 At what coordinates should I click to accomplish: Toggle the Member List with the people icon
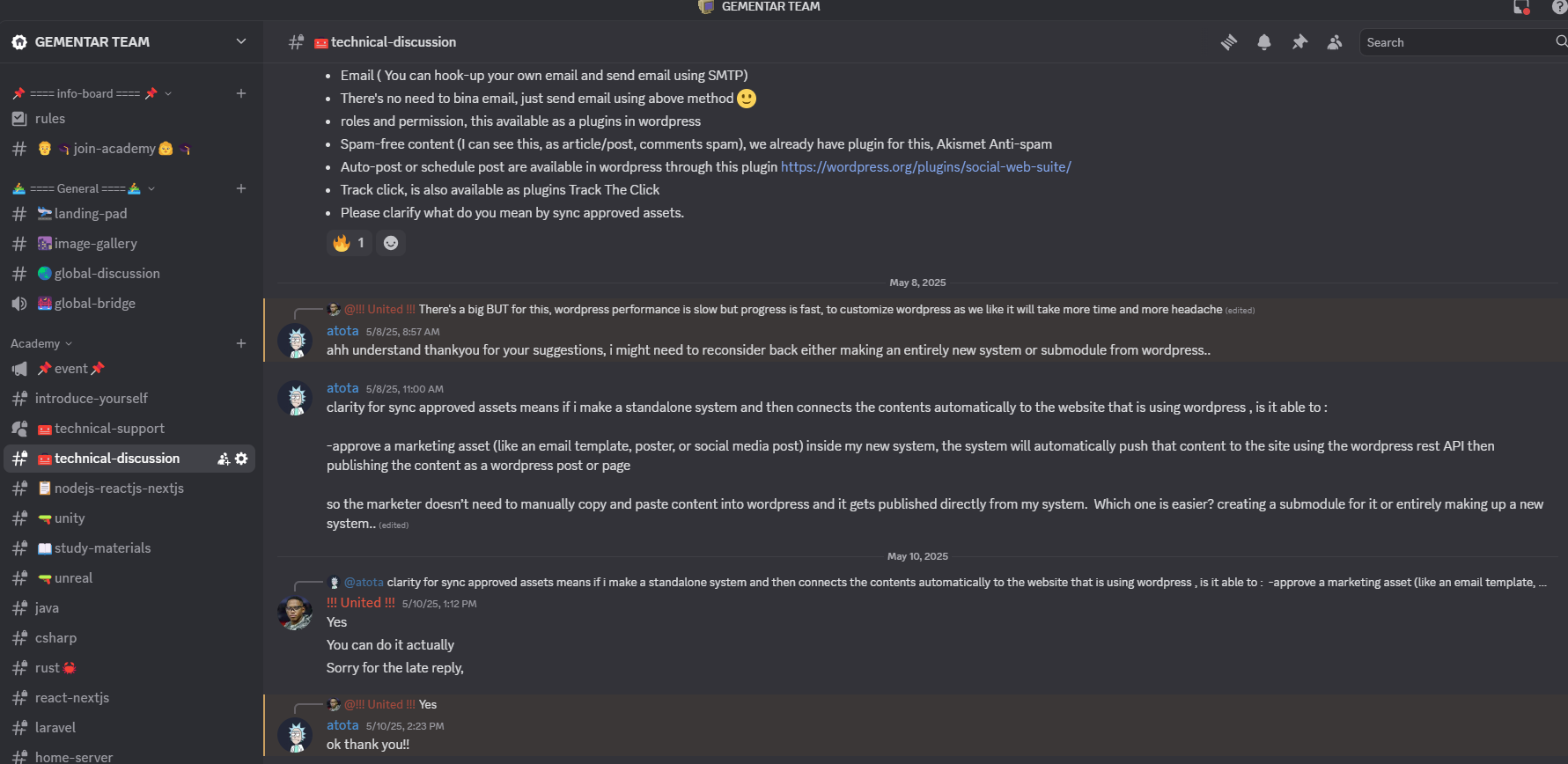click(x=1334, y=41)
